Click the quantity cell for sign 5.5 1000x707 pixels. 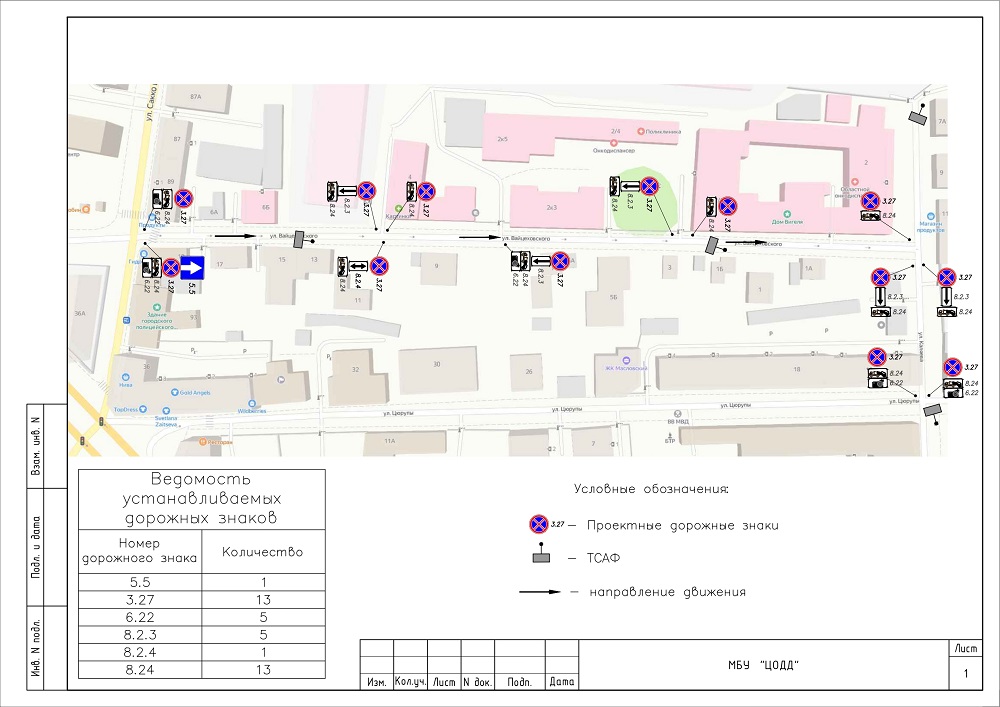pyautogui.click(x=262, y=582)
